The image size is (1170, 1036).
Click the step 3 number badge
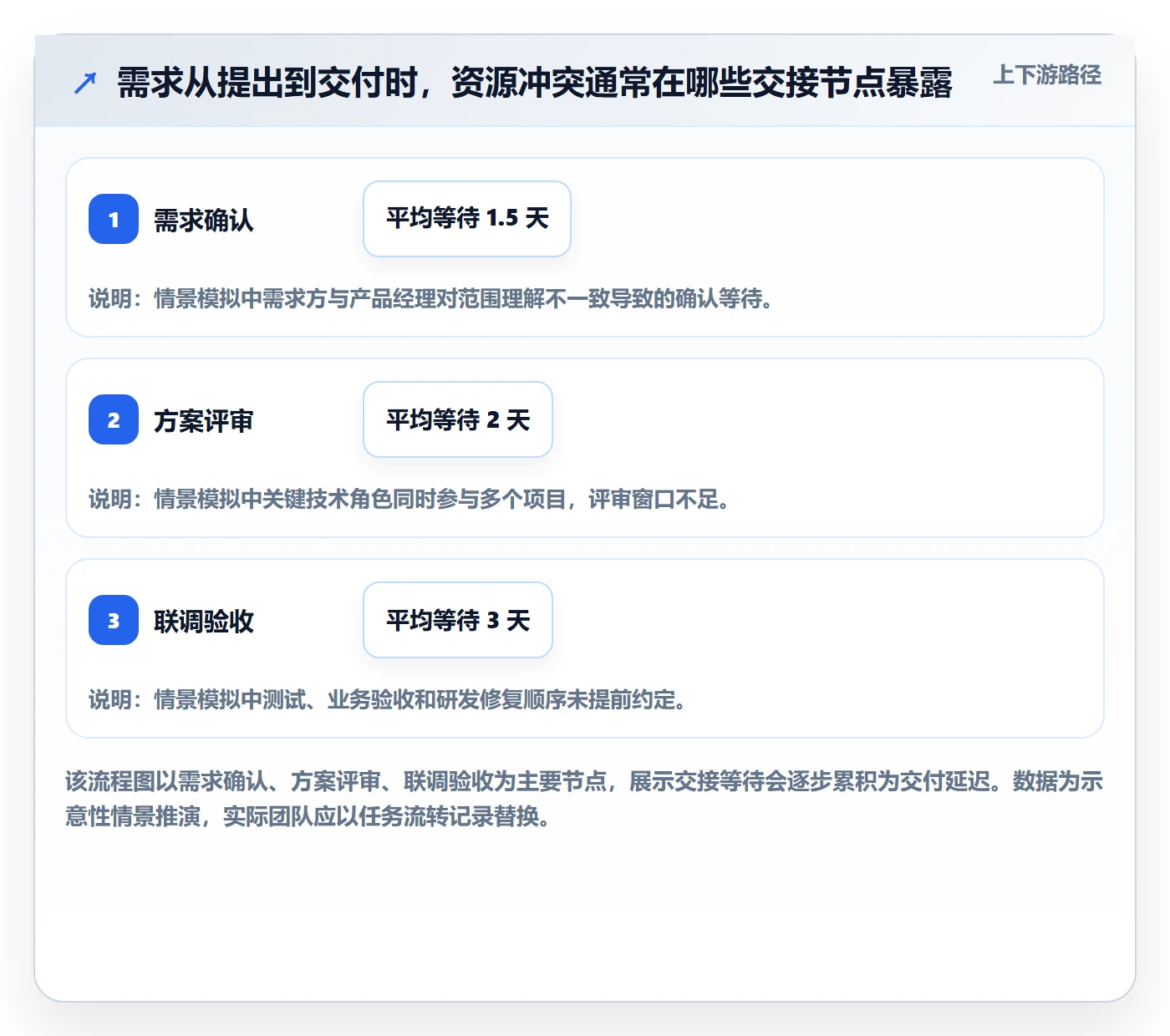coord(114,620)
